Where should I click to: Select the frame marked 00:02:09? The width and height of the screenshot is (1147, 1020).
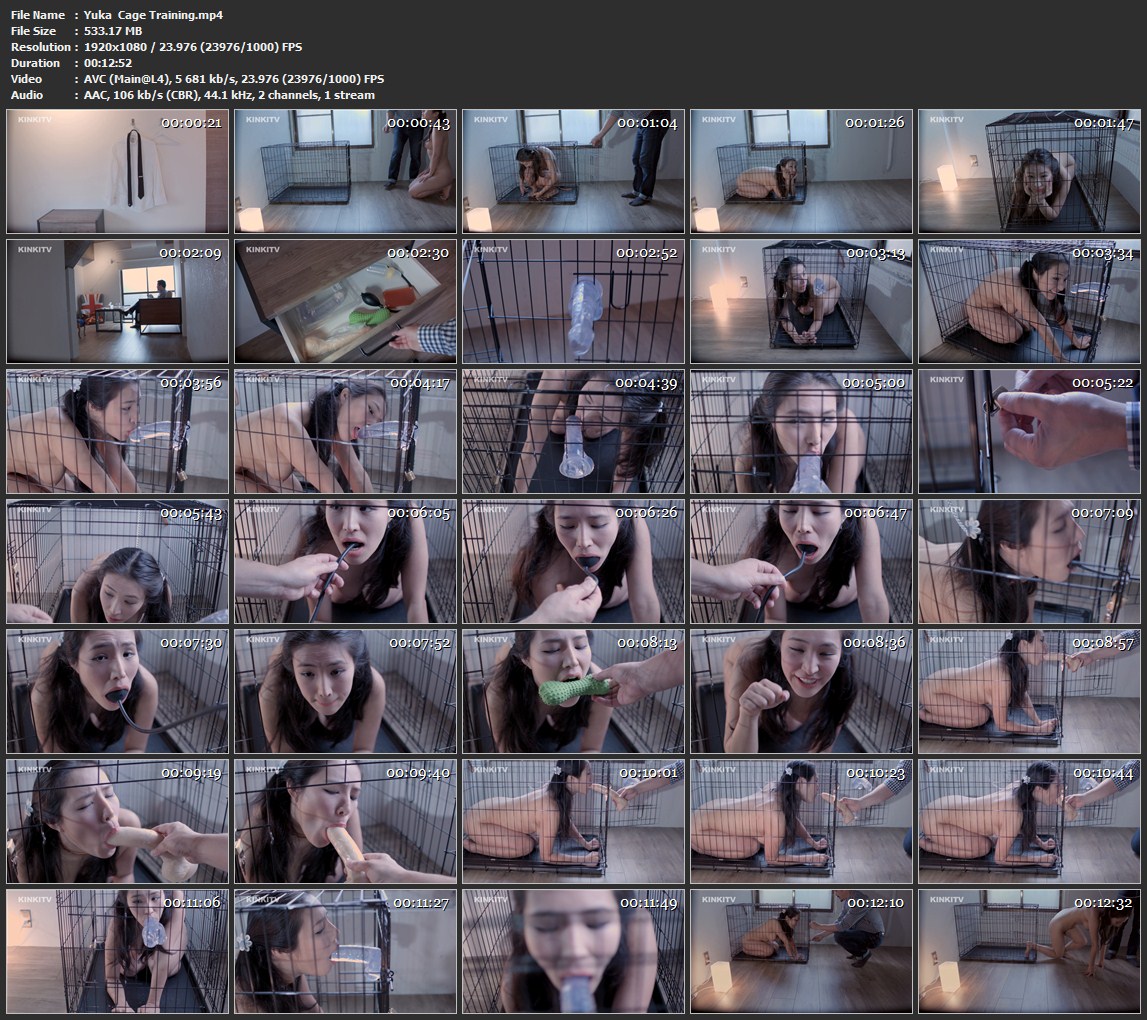[117, 301]
